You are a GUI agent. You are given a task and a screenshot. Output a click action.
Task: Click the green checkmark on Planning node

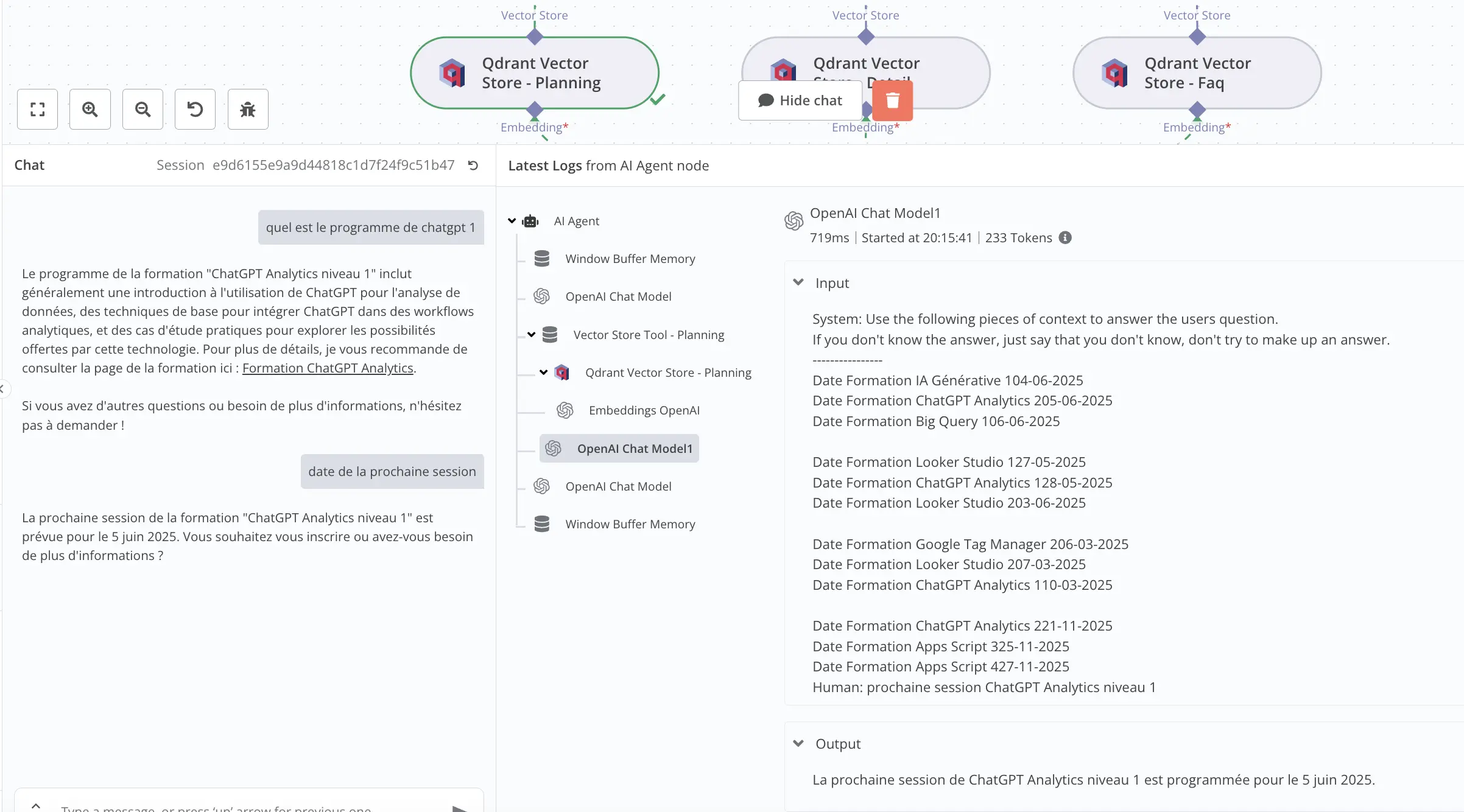tap(658, 99)
